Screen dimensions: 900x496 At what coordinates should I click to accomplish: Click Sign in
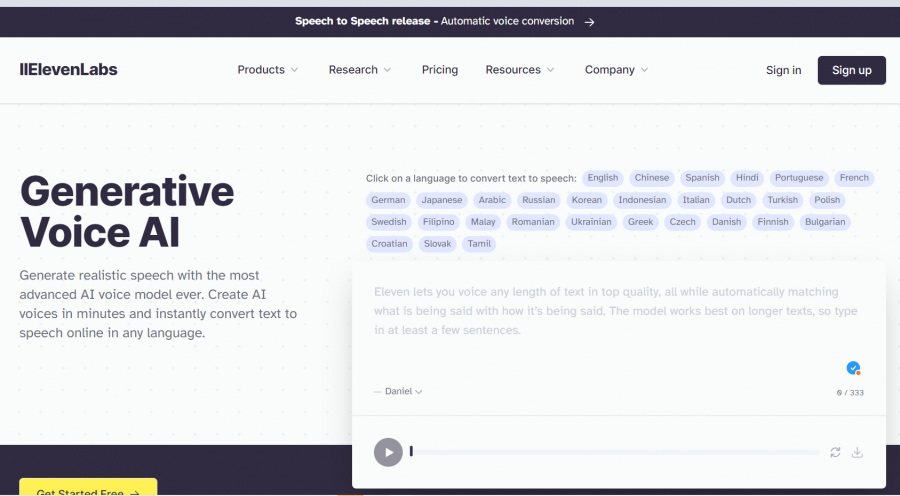[x=783, y=70]
